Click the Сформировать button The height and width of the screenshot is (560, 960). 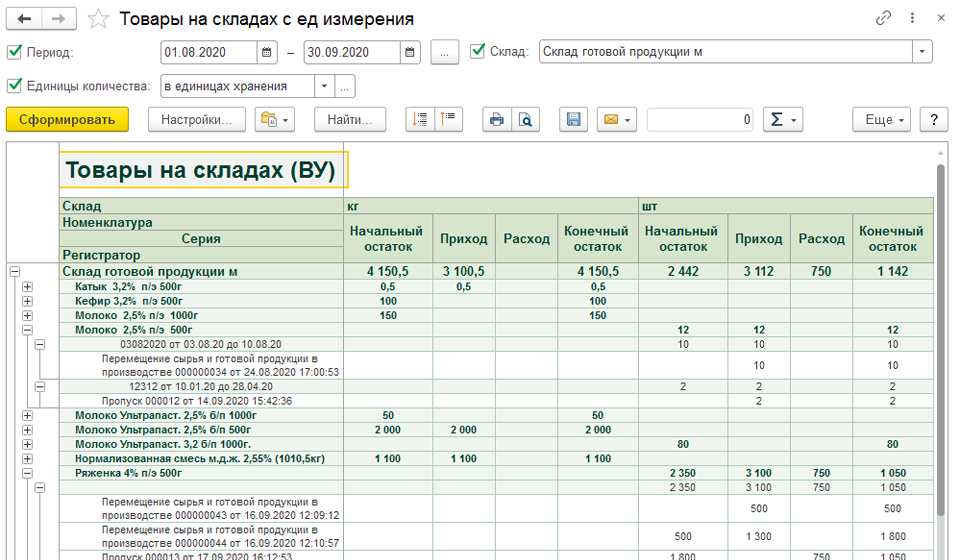tap(67, 119)
